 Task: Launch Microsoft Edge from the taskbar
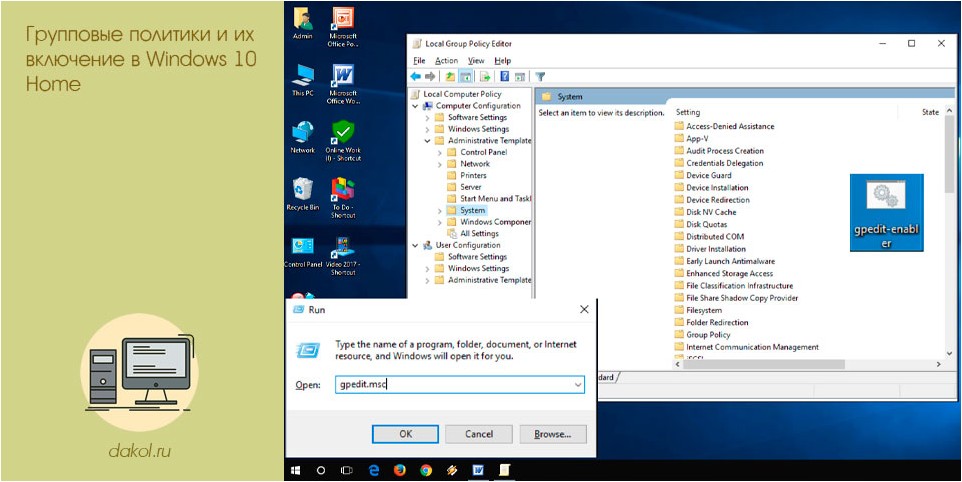click(x=374, y=470)
